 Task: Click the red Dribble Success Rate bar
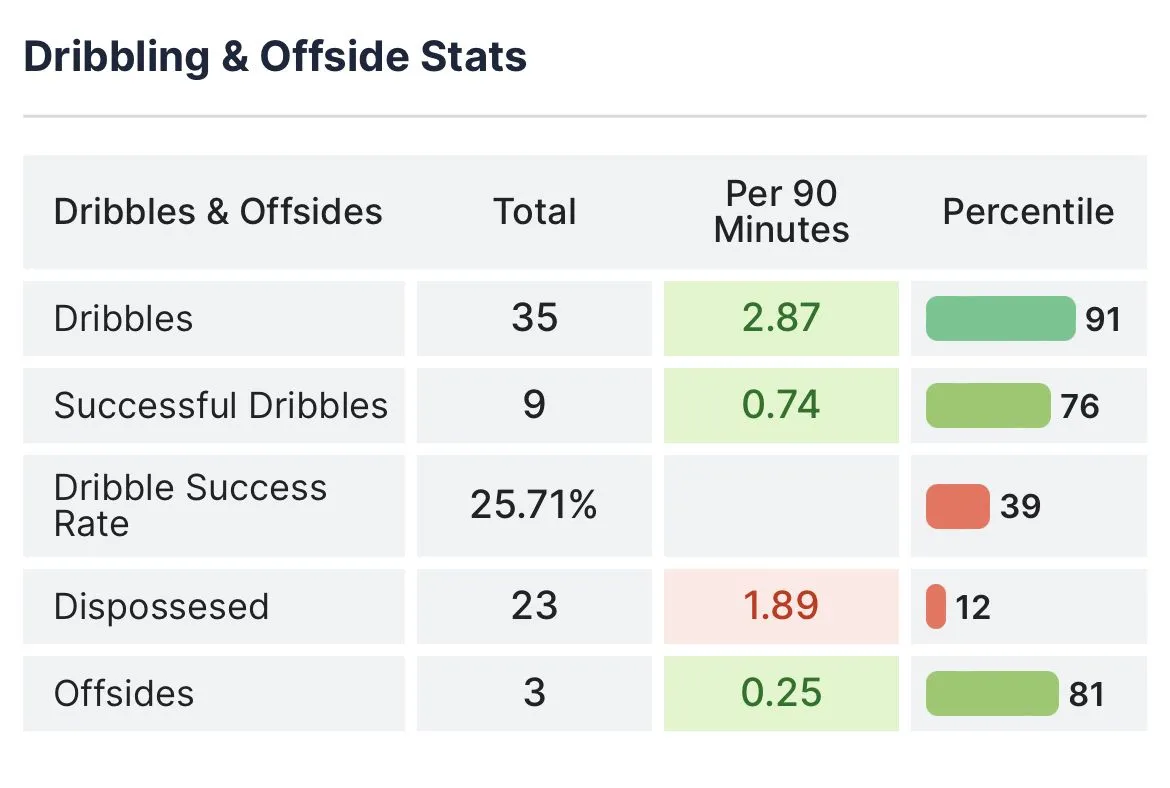[957, 506]
